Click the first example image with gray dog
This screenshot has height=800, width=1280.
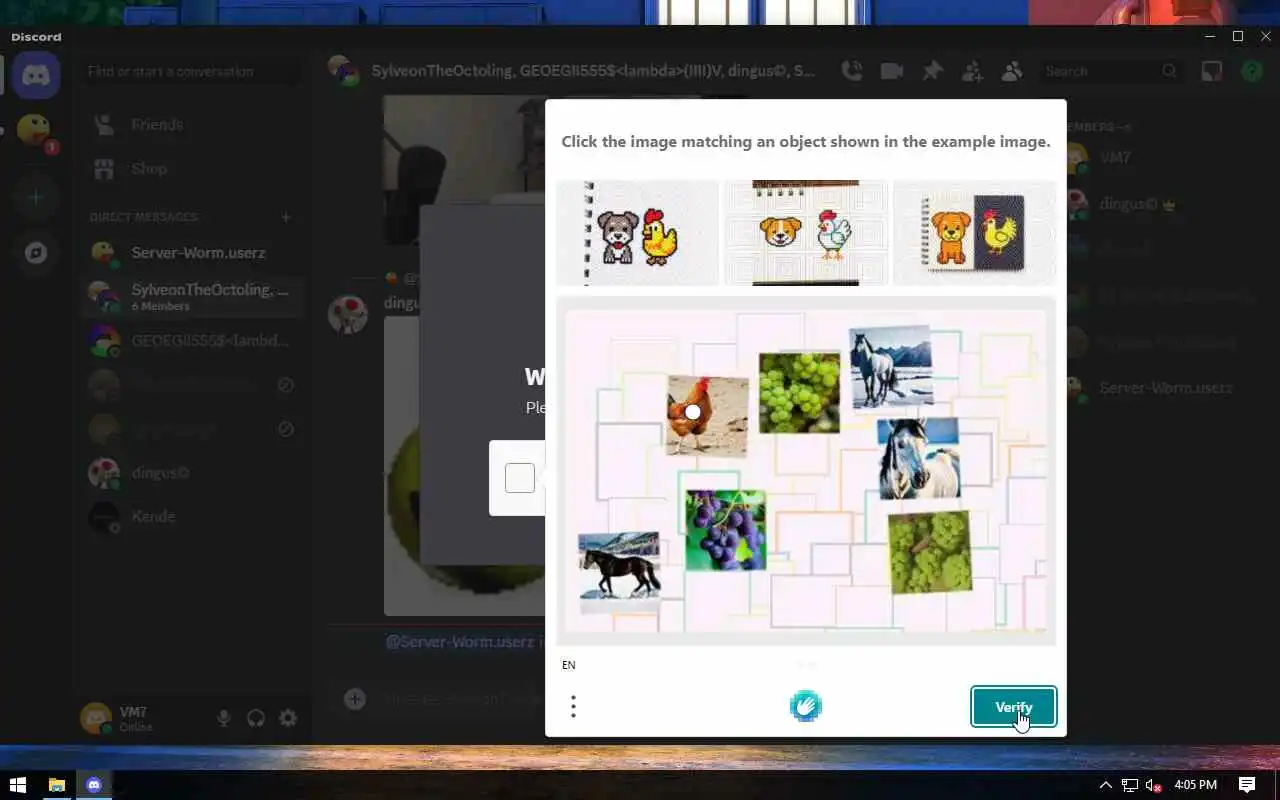tap(637, 233)
